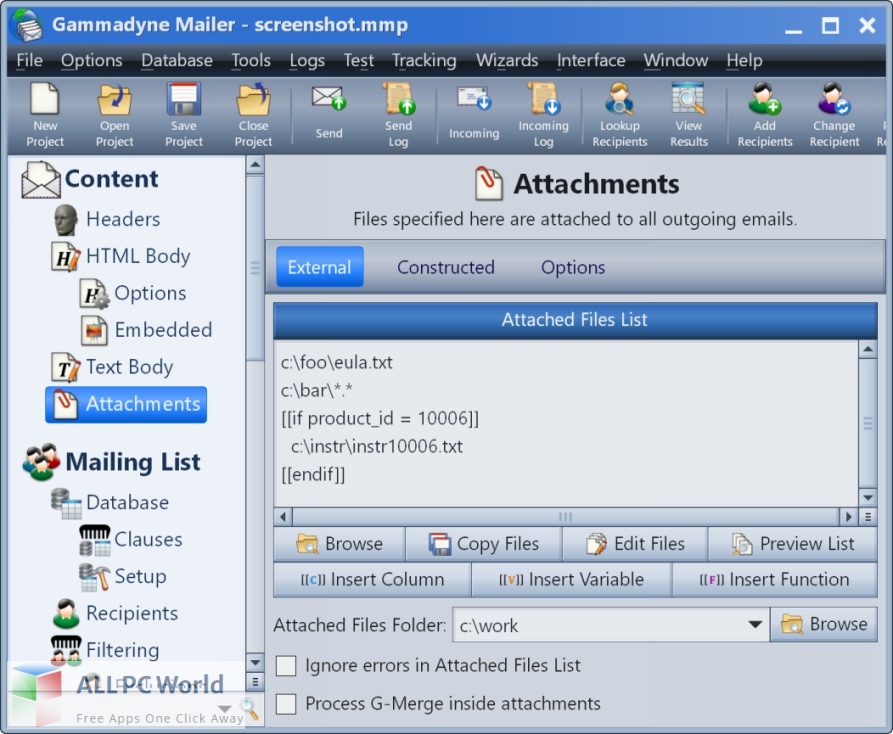Select Attachments in the sidebar tree
This screenshot has height=734, width=893.
coord(126,404)
